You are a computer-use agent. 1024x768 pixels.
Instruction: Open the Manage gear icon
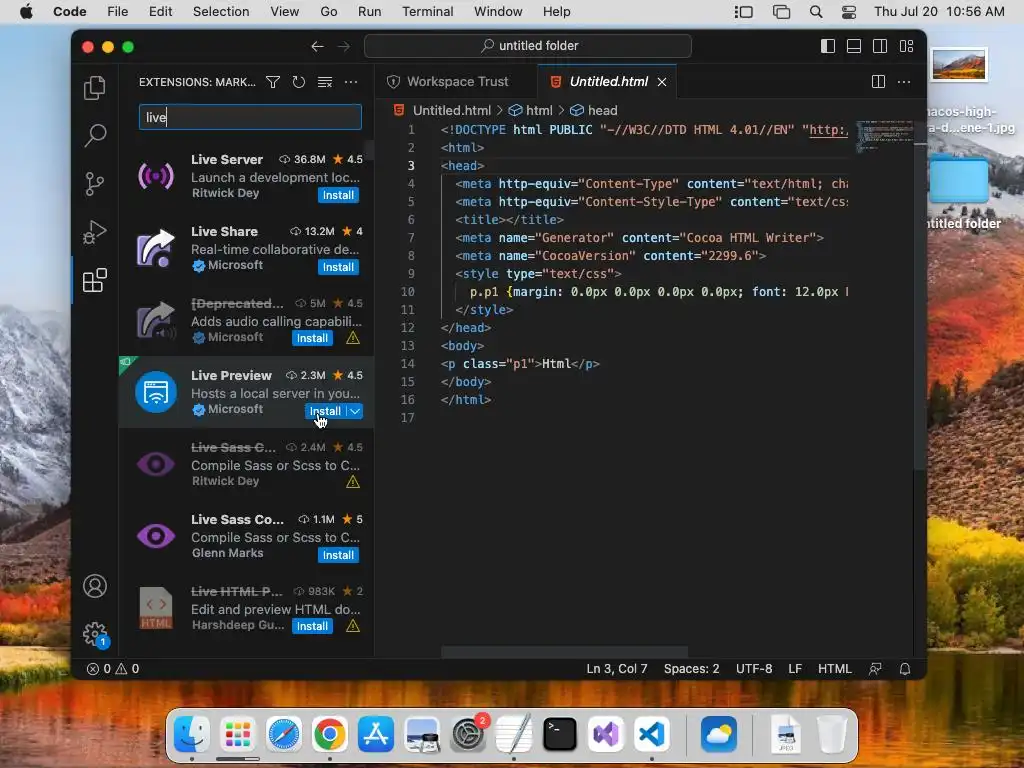pos(95,634)
